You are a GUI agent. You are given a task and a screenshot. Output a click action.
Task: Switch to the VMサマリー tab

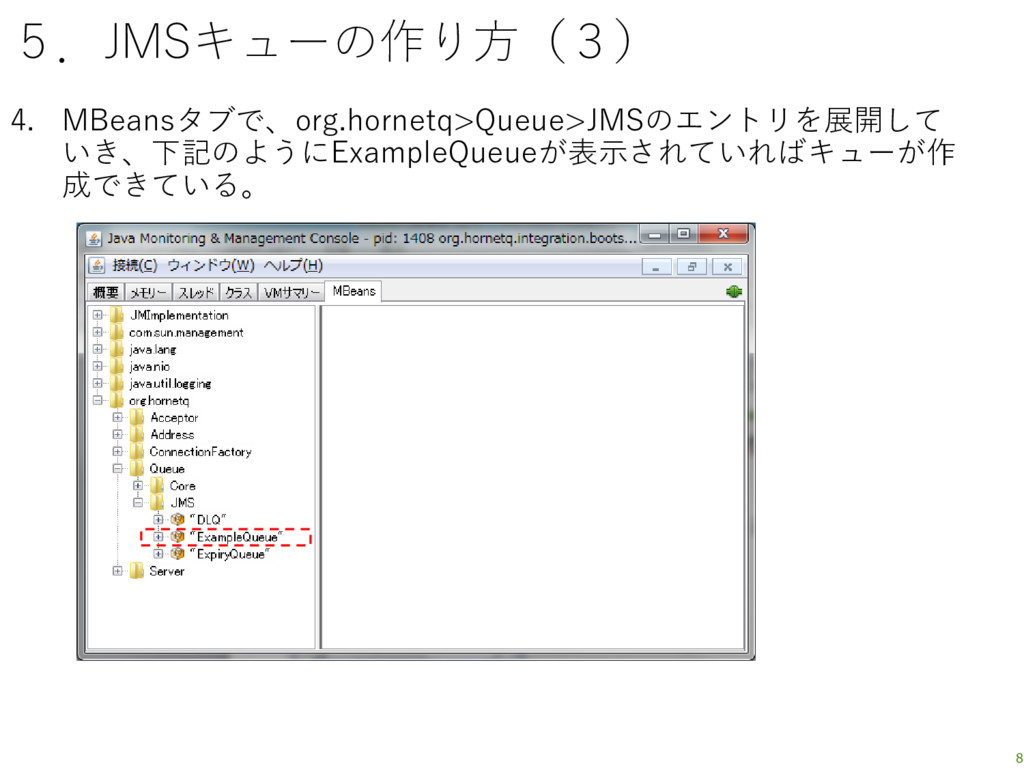(x=291, y=292)
